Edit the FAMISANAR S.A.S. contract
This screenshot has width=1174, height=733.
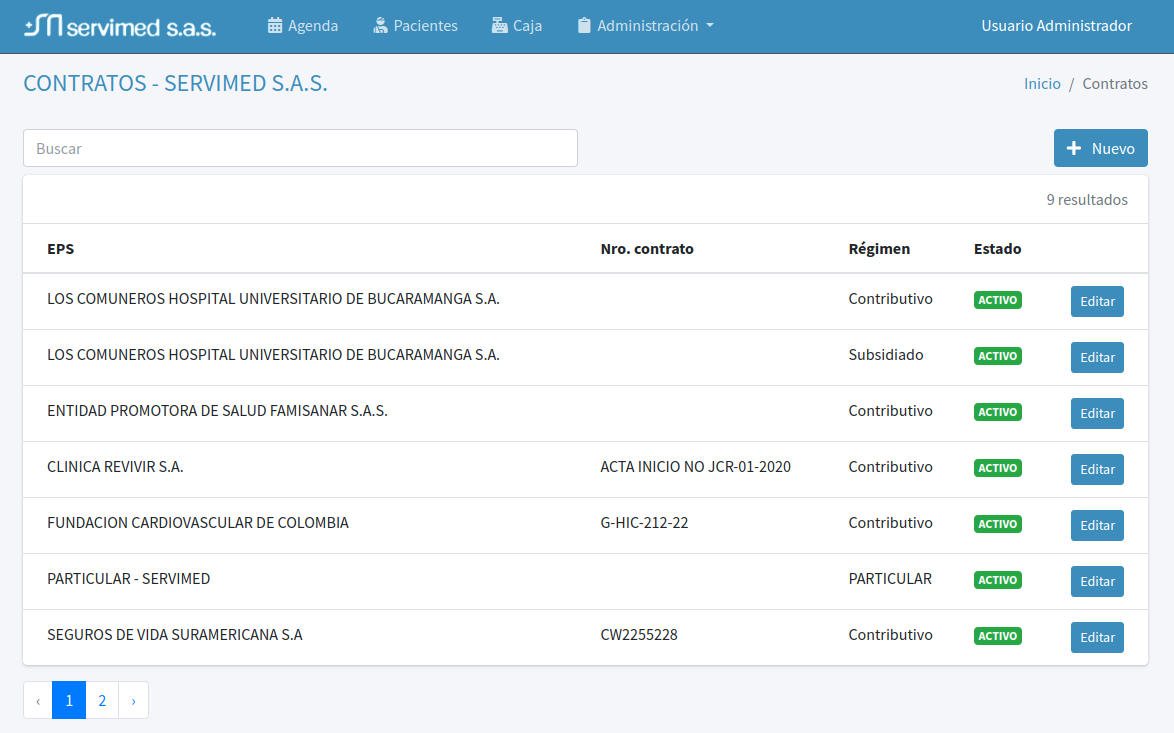[x=1097, y=413]
